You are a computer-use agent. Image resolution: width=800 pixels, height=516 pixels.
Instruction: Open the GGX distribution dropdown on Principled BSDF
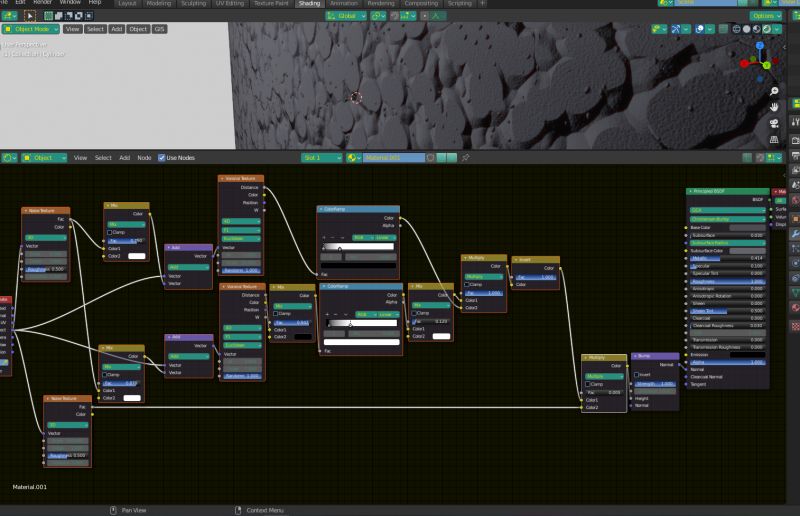(728, 210)
